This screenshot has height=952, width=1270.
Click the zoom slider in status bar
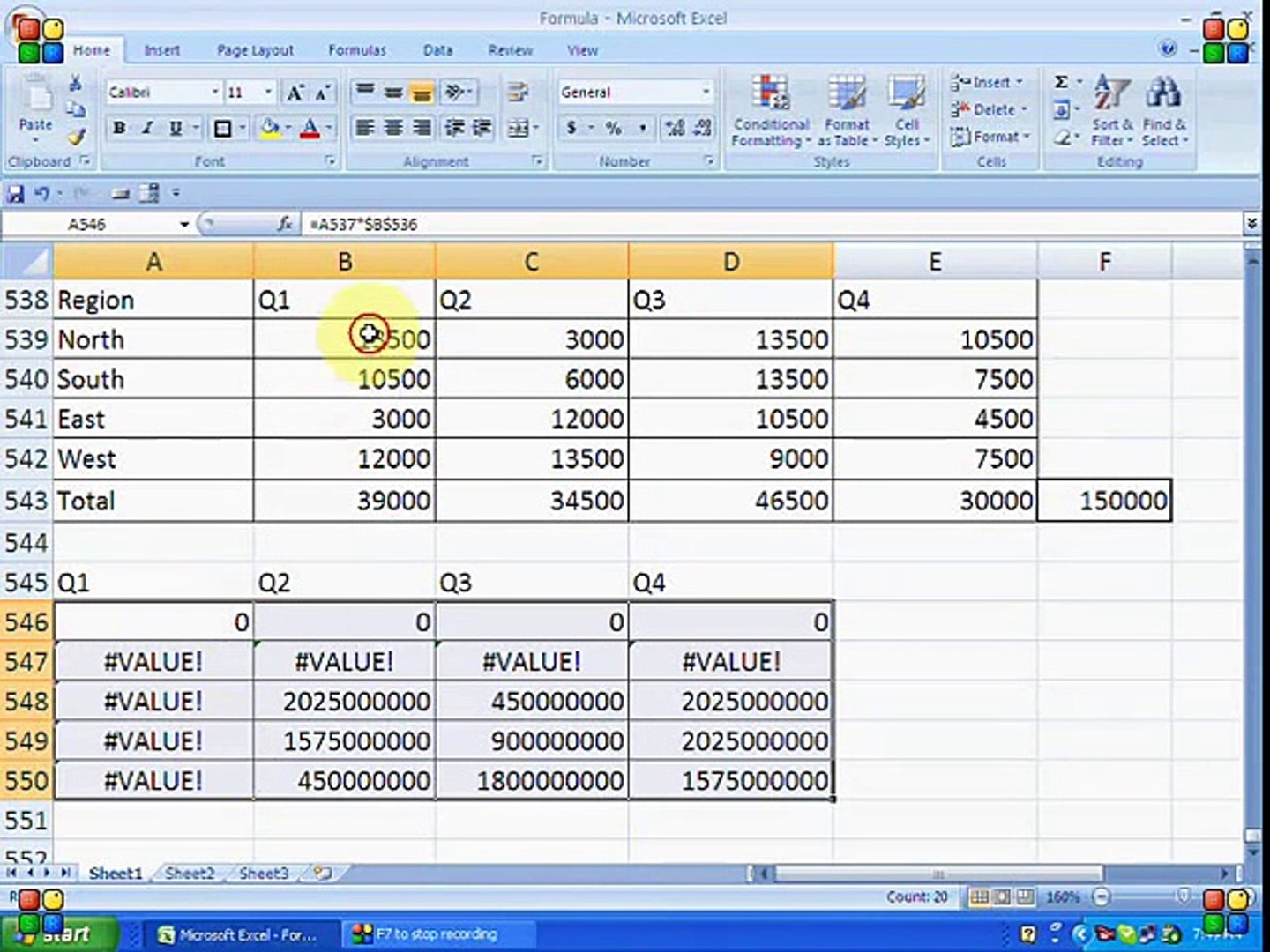[x=1184, y=897]
